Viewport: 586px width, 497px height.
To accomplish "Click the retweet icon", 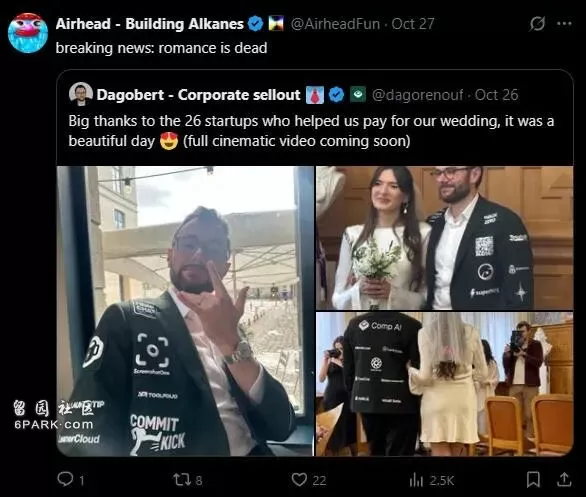I will (x=182, y=479).
